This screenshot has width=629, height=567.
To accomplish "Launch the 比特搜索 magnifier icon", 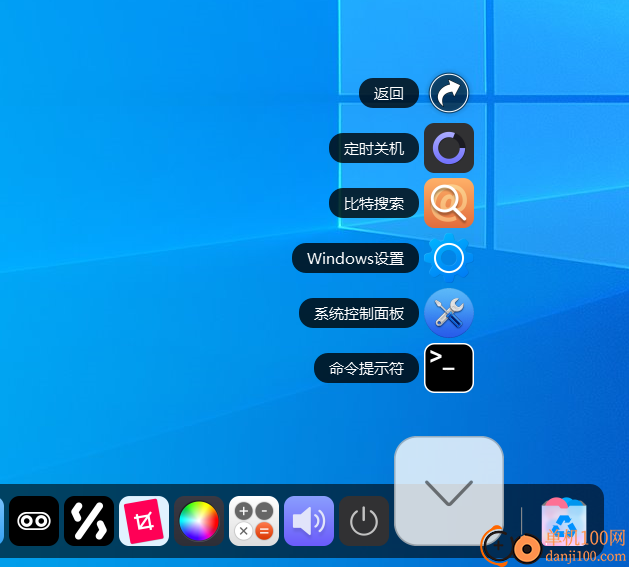I will pyautogui.click(x=449, y=203).
